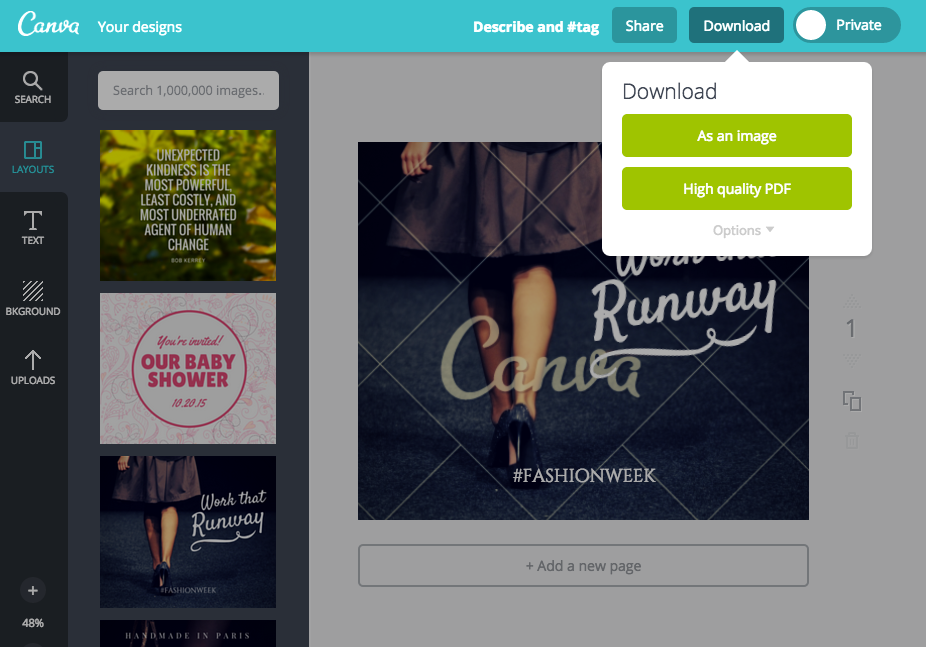Move page down arrow below number 1
Screen dimensions: 926x647
click(x=852, y=359)
